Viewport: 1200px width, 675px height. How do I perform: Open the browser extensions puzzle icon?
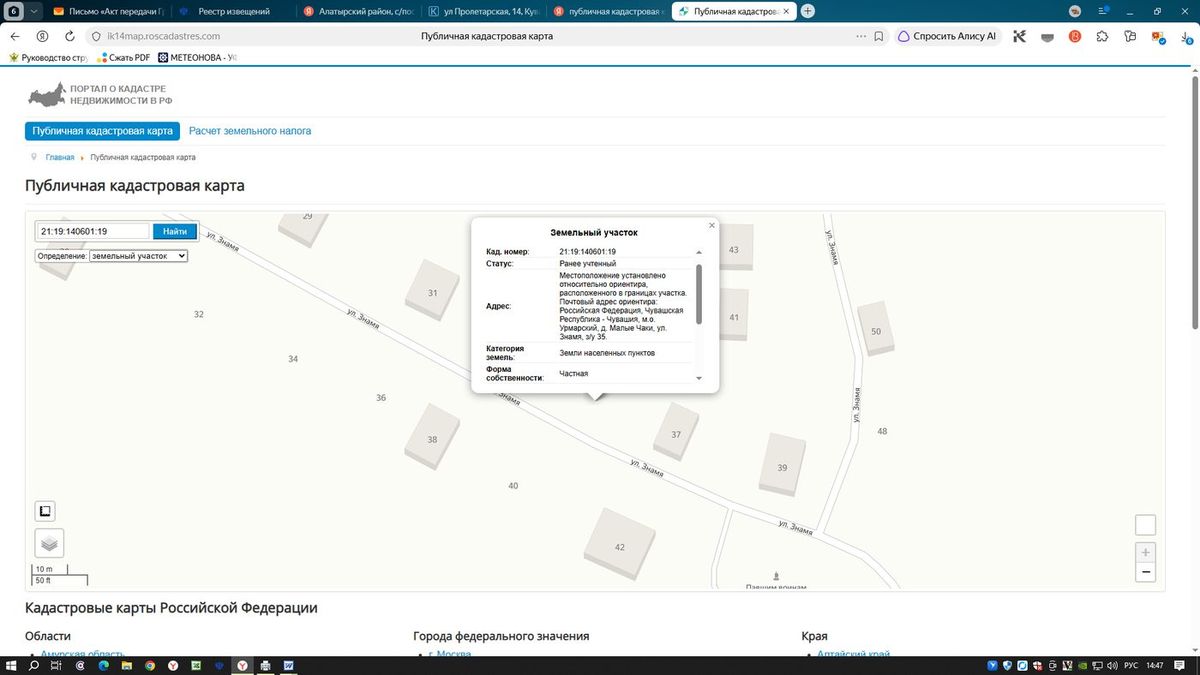pyautogui.click(x=1102, y=36)
